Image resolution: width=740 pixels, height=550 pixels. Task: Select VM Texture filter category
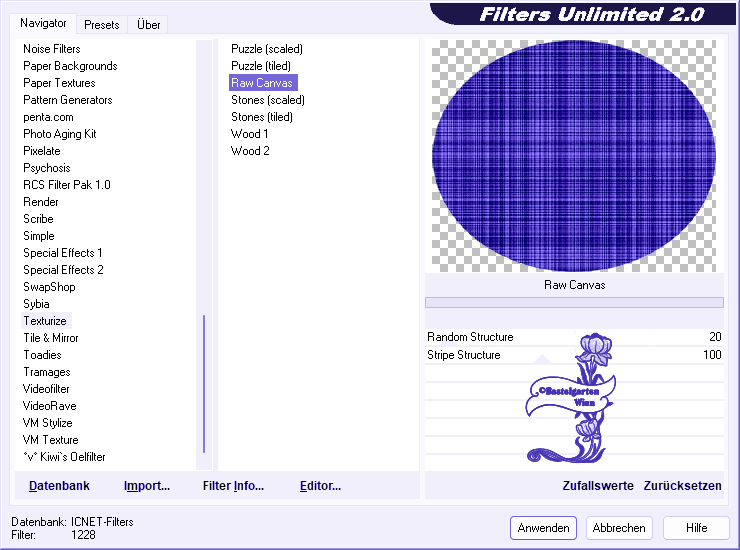50,440
